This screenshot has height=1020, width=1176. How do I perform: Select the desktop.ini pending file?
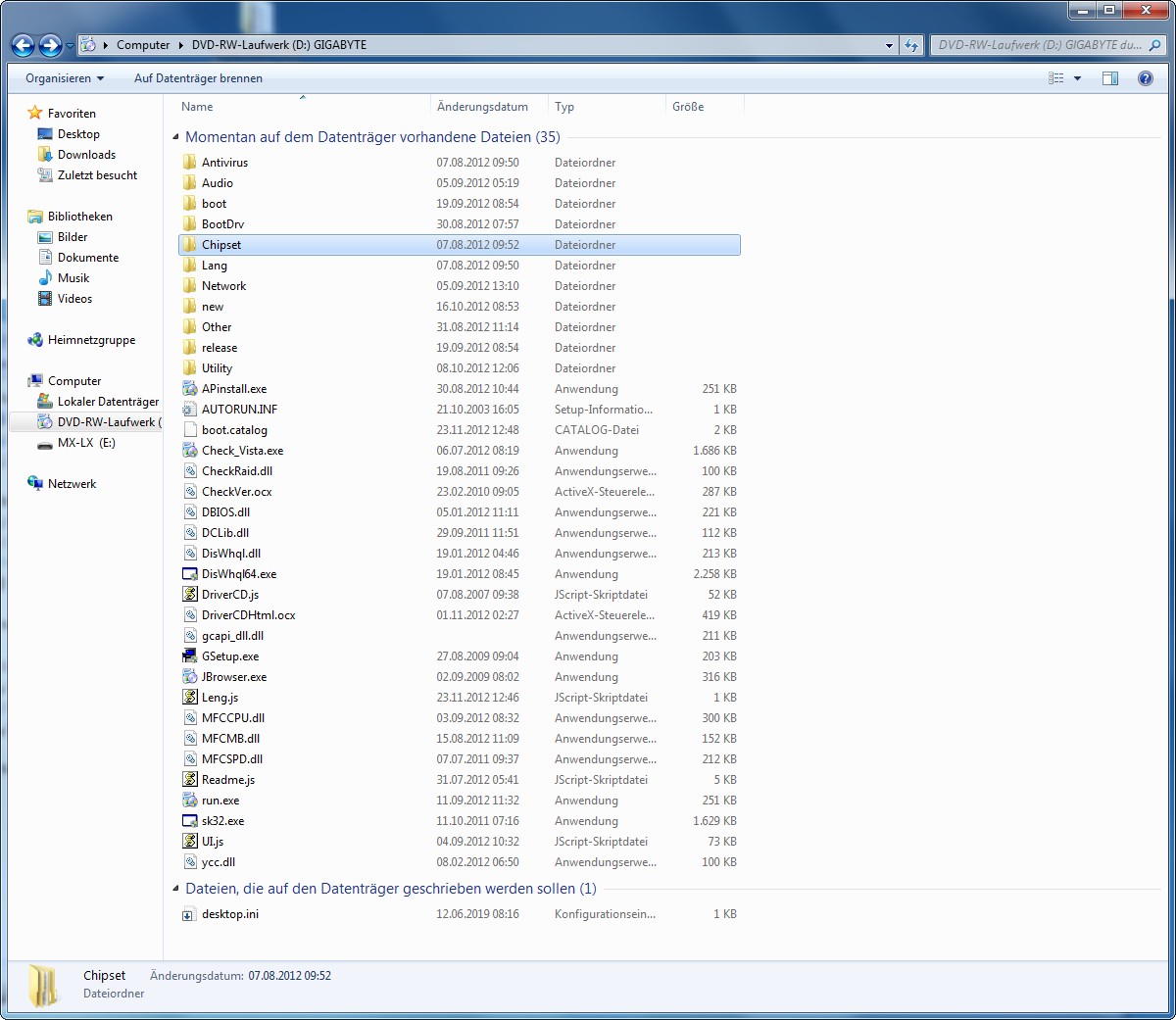pos(229,914)
